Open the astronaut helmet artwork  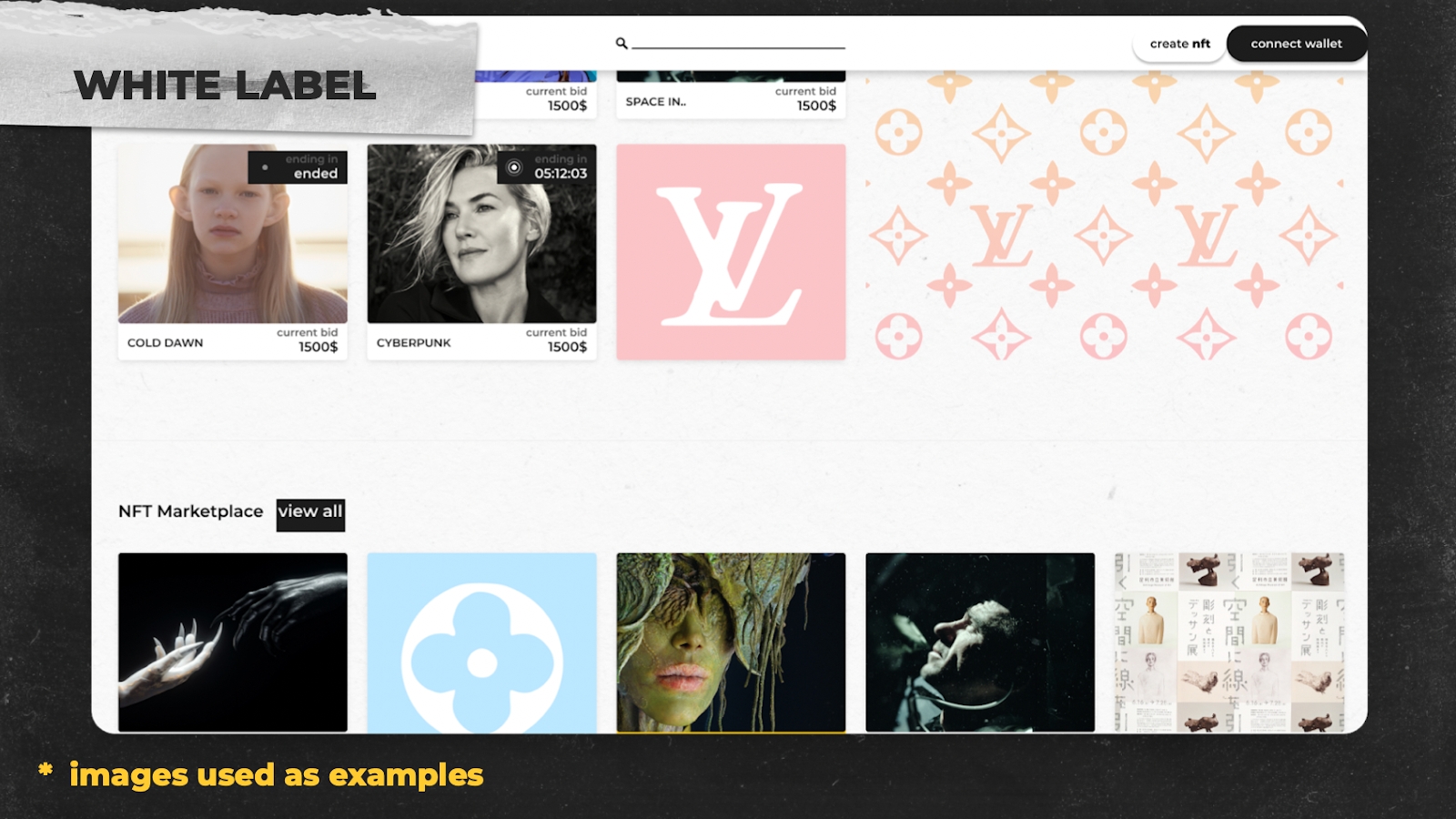[x=980, y=642]
